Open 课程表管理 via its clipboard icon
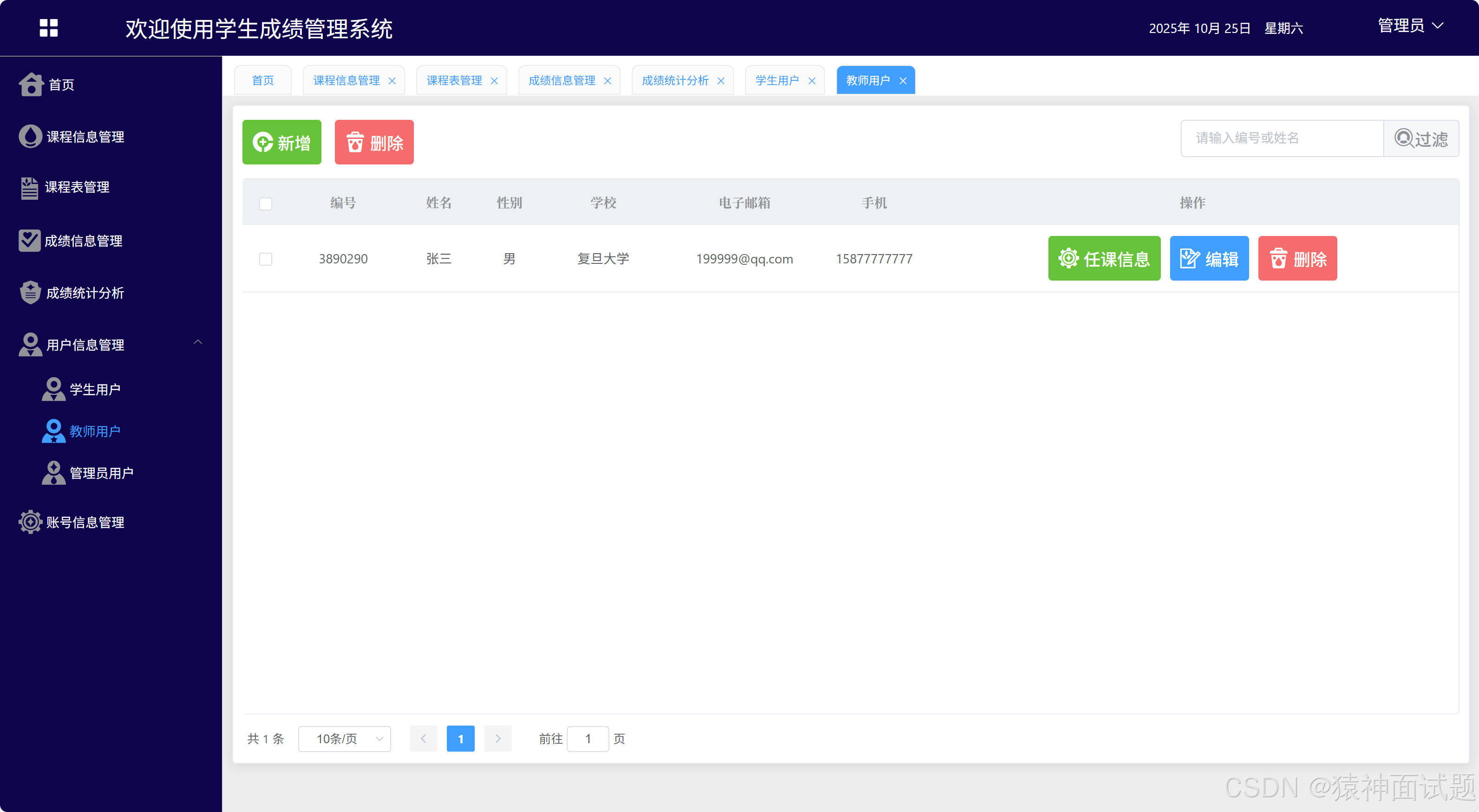This screenshot has height=812, width=1479. click(x=31, y=187)
